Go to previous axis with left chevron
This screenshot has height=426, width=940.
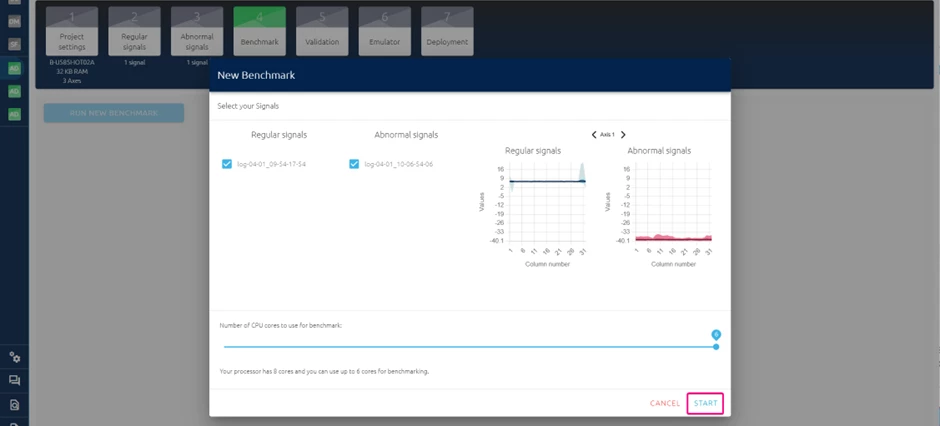[x=594, y=135]
